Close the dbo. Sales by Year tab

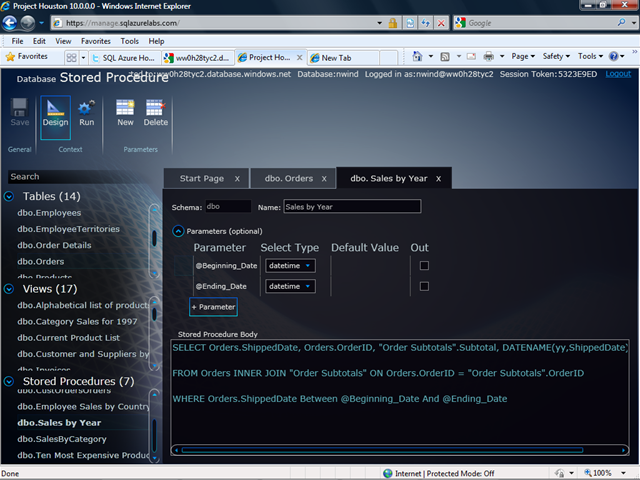point(438,179)
